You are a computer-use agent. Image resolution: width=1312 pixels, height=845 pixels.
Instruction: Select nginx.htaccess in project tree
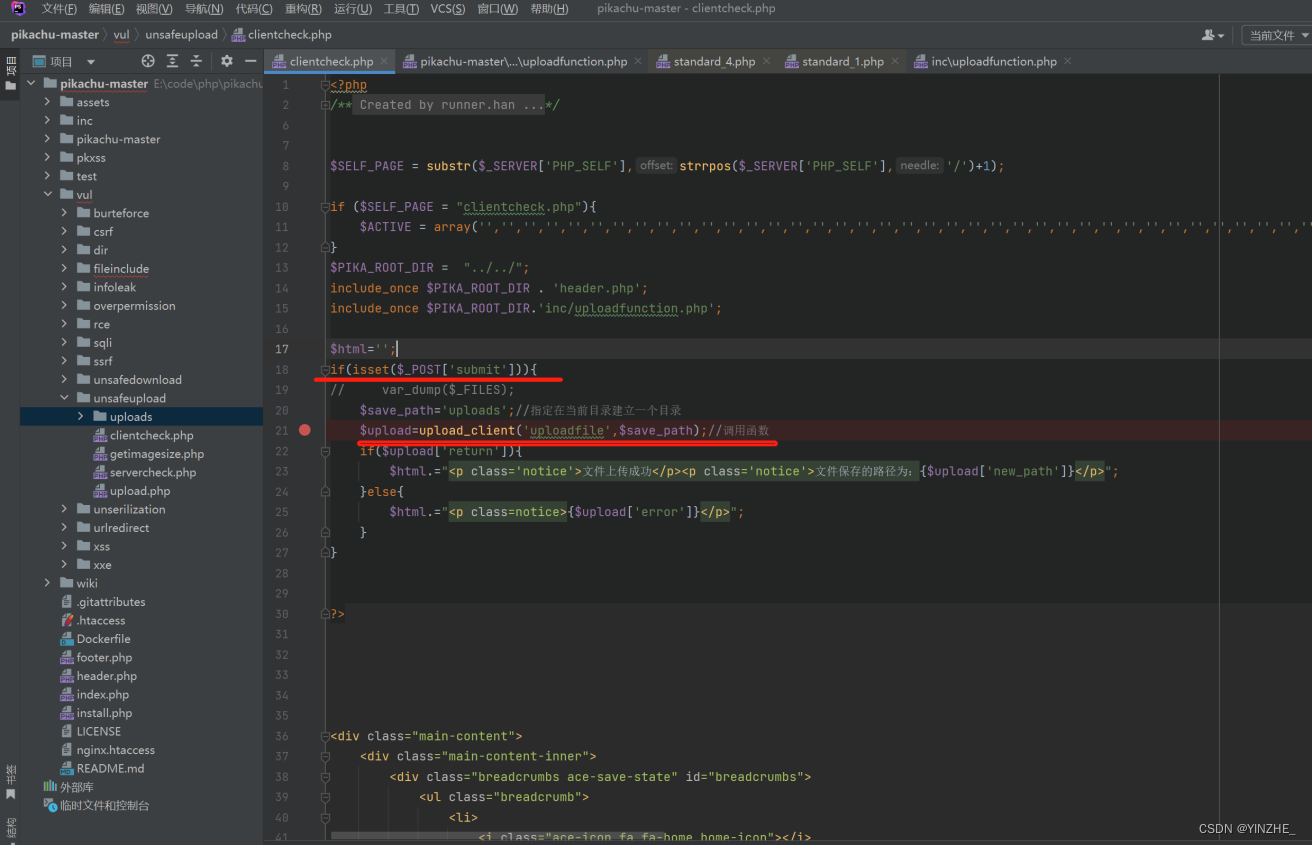(x=115, y=750)
